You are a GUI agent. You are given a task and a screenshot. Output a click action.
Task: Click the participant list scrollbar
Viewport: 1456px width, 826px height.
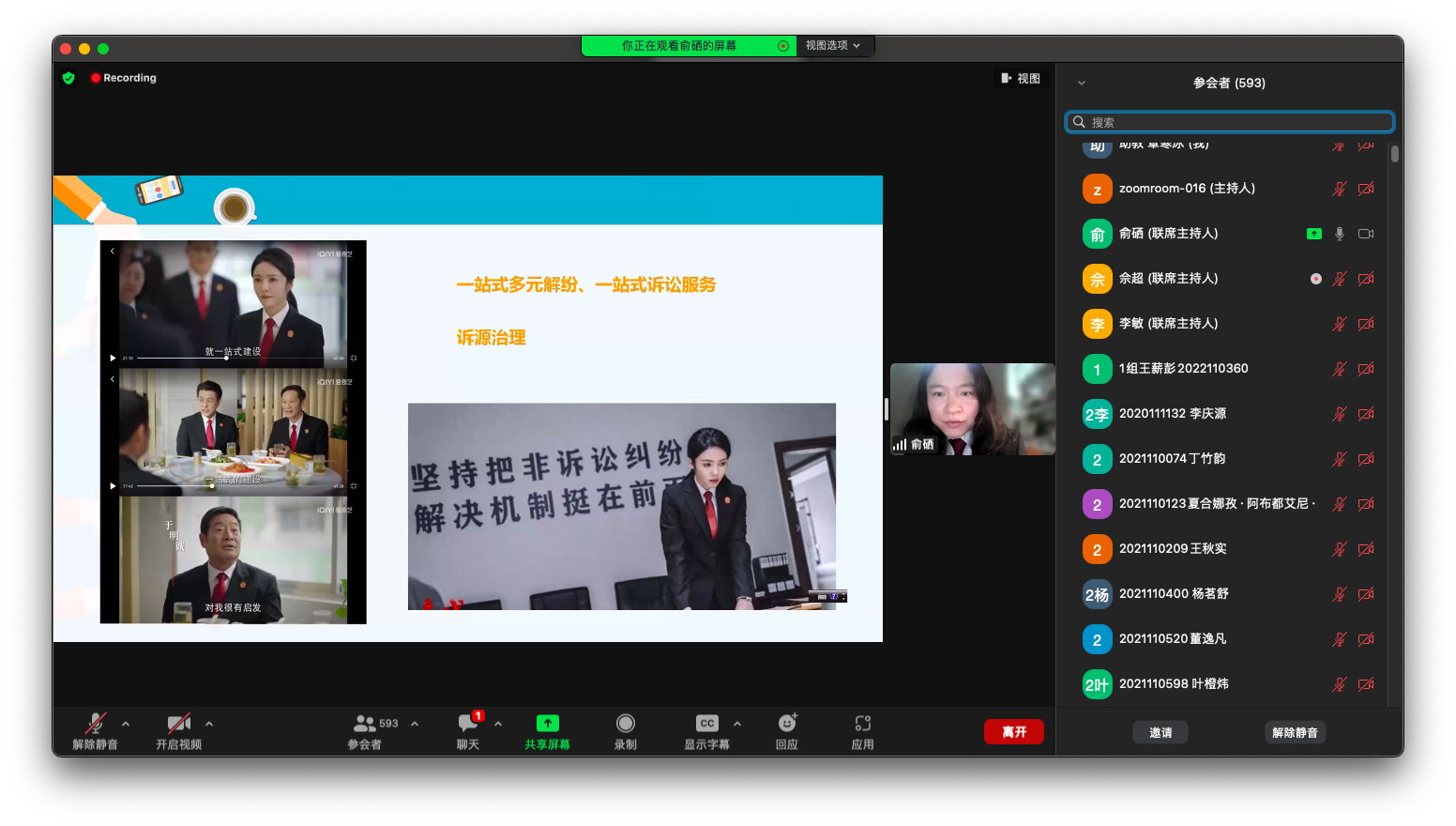click(1395, 155)
